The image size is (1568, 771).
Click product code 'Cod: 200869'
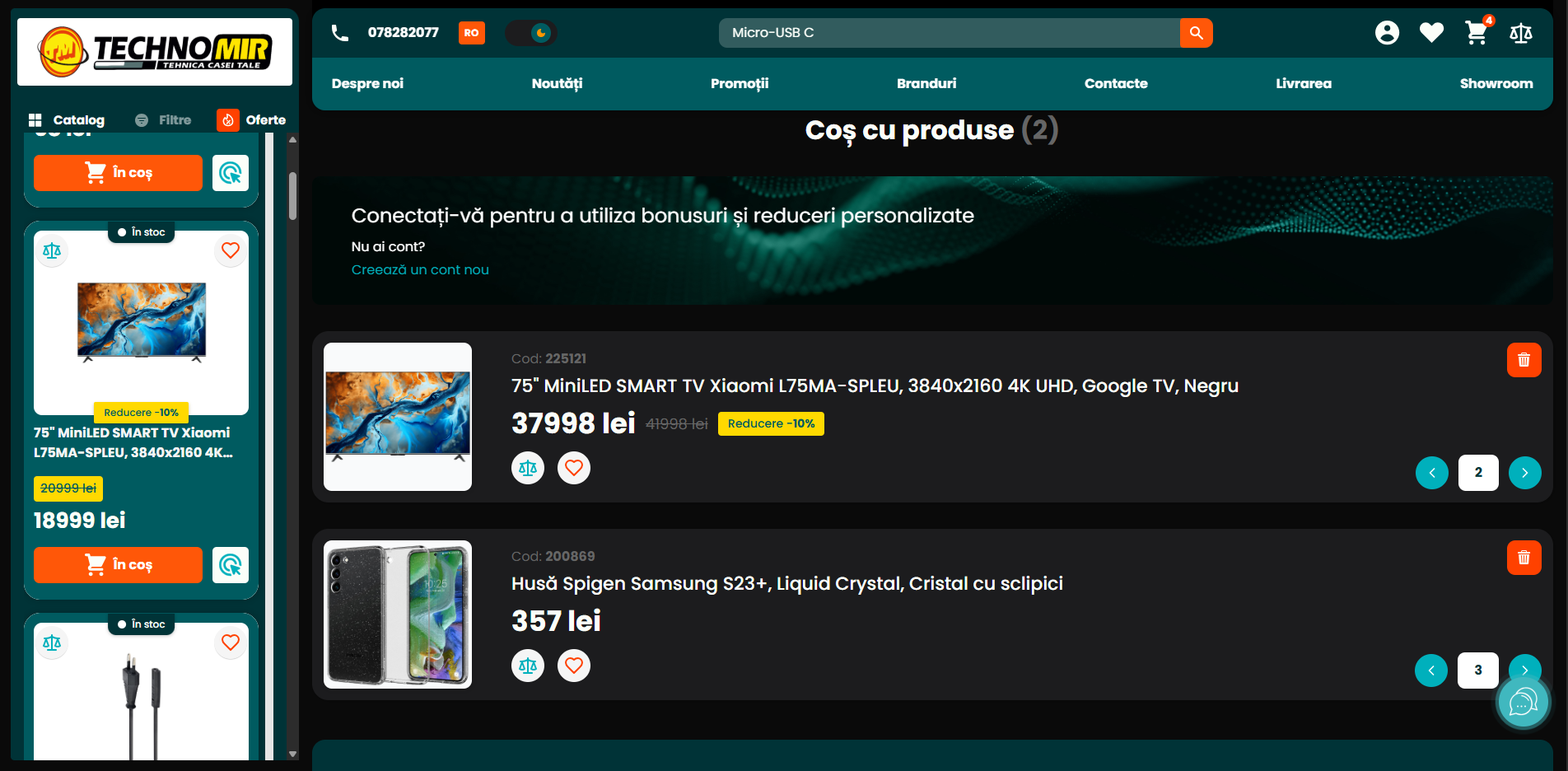[x=553, y=557]
